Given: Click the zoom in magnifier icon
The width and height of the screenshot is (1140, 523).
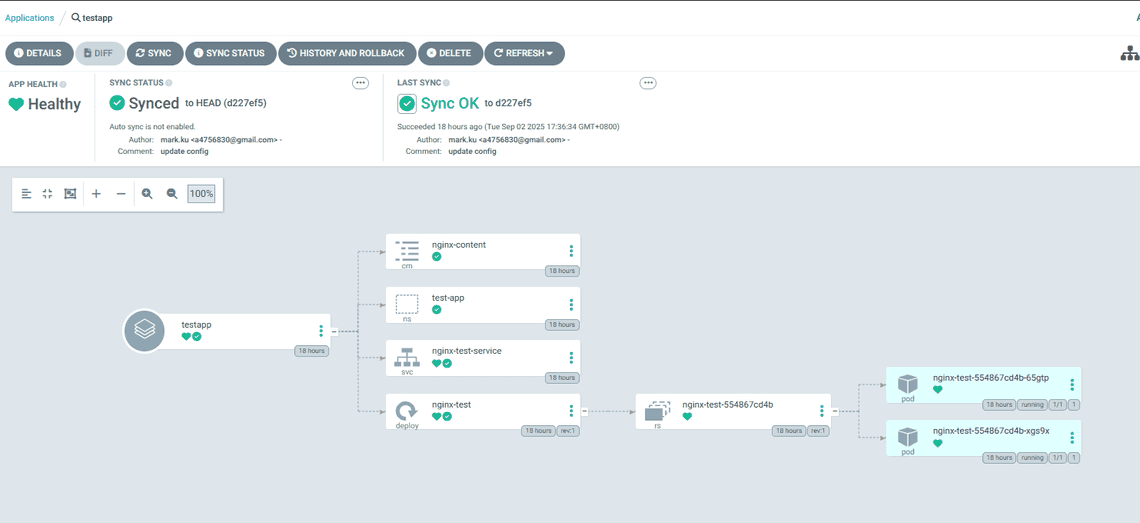Looking at the screenshot, I should pos(147,194).
